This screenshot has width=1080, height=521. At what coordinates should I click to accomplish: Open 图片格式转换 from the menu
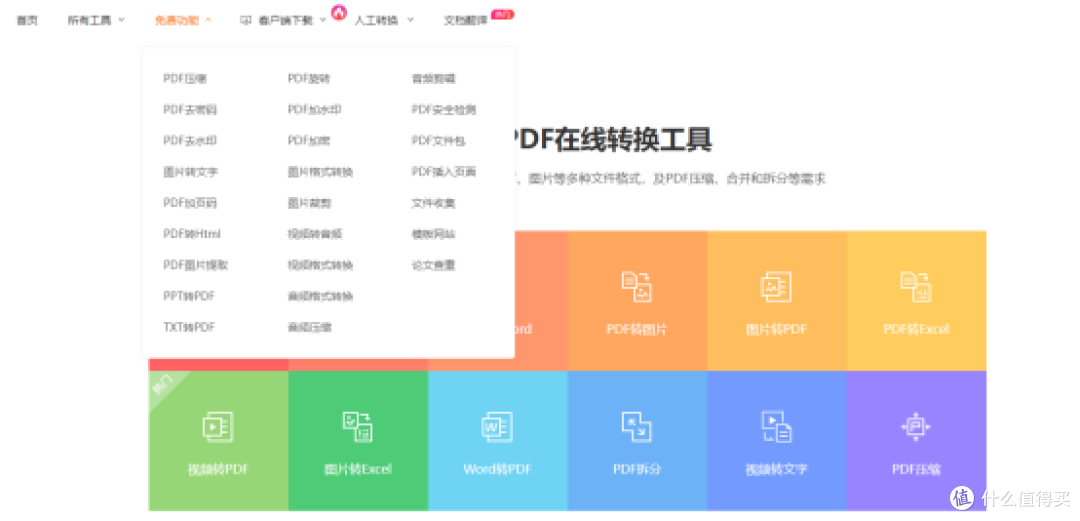(320, 172)
